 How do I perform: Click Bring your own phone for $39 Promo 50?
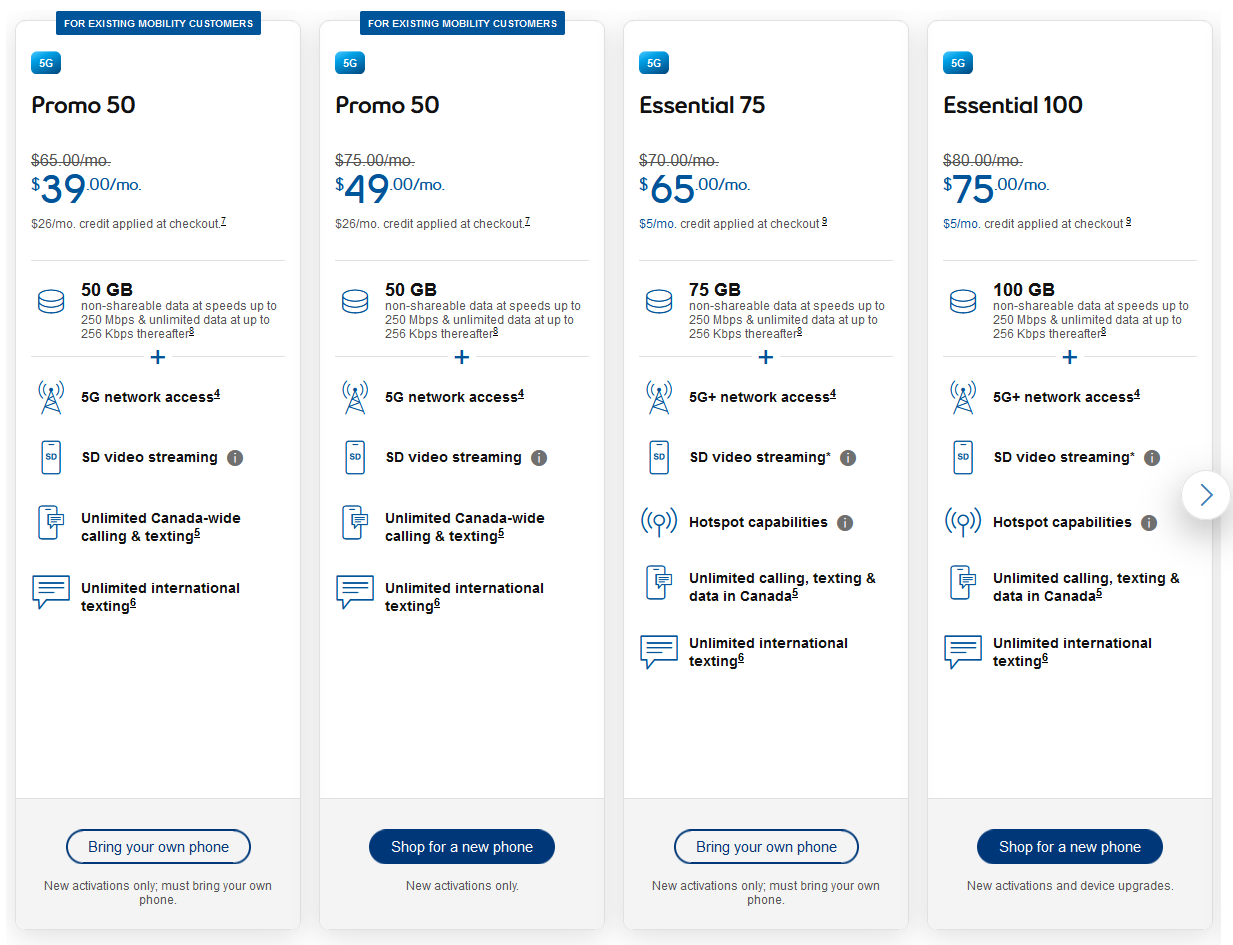pyautogui.click(x=158, y=847)
